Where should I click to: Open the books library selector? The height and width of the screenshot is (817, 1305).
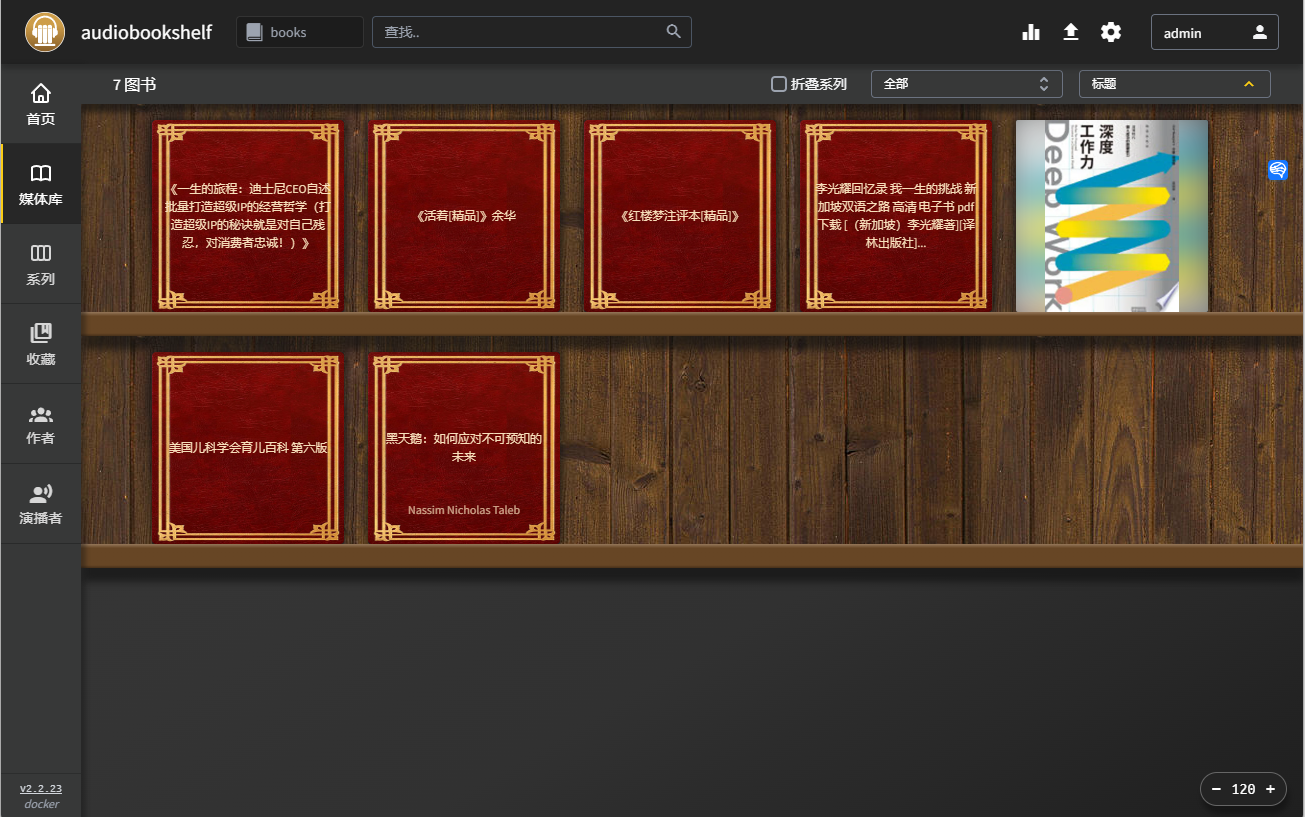click(x=299, y=32)
